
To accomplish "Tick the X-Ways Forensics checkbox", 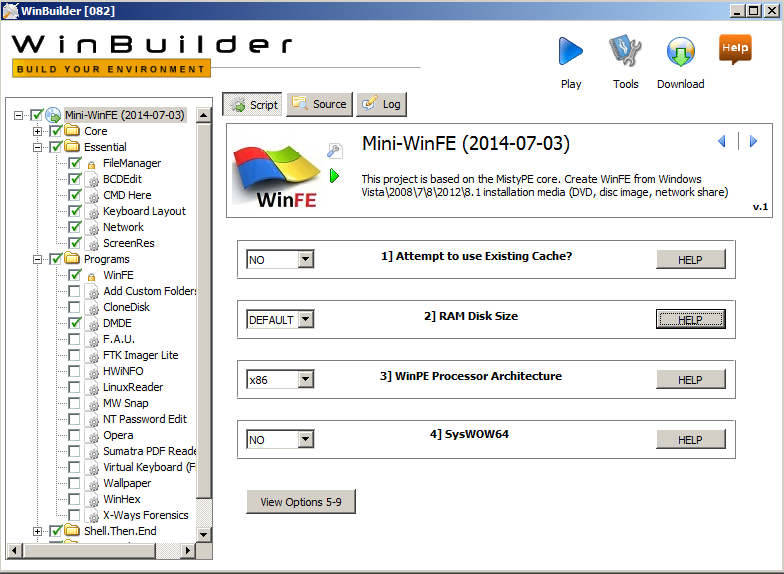I will pos(74,515).
